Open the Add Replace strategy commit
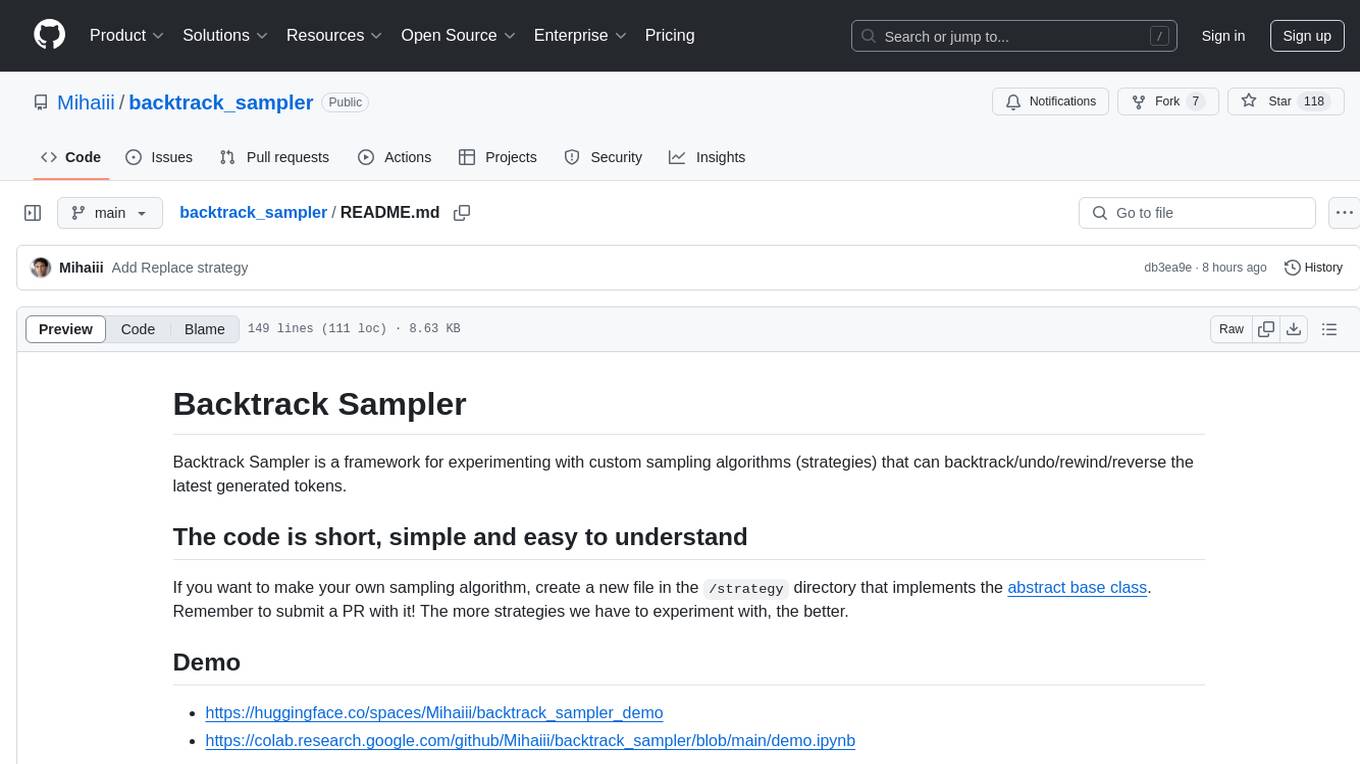The height and width of the screenshot is (764, 1360). pos(180,268)
